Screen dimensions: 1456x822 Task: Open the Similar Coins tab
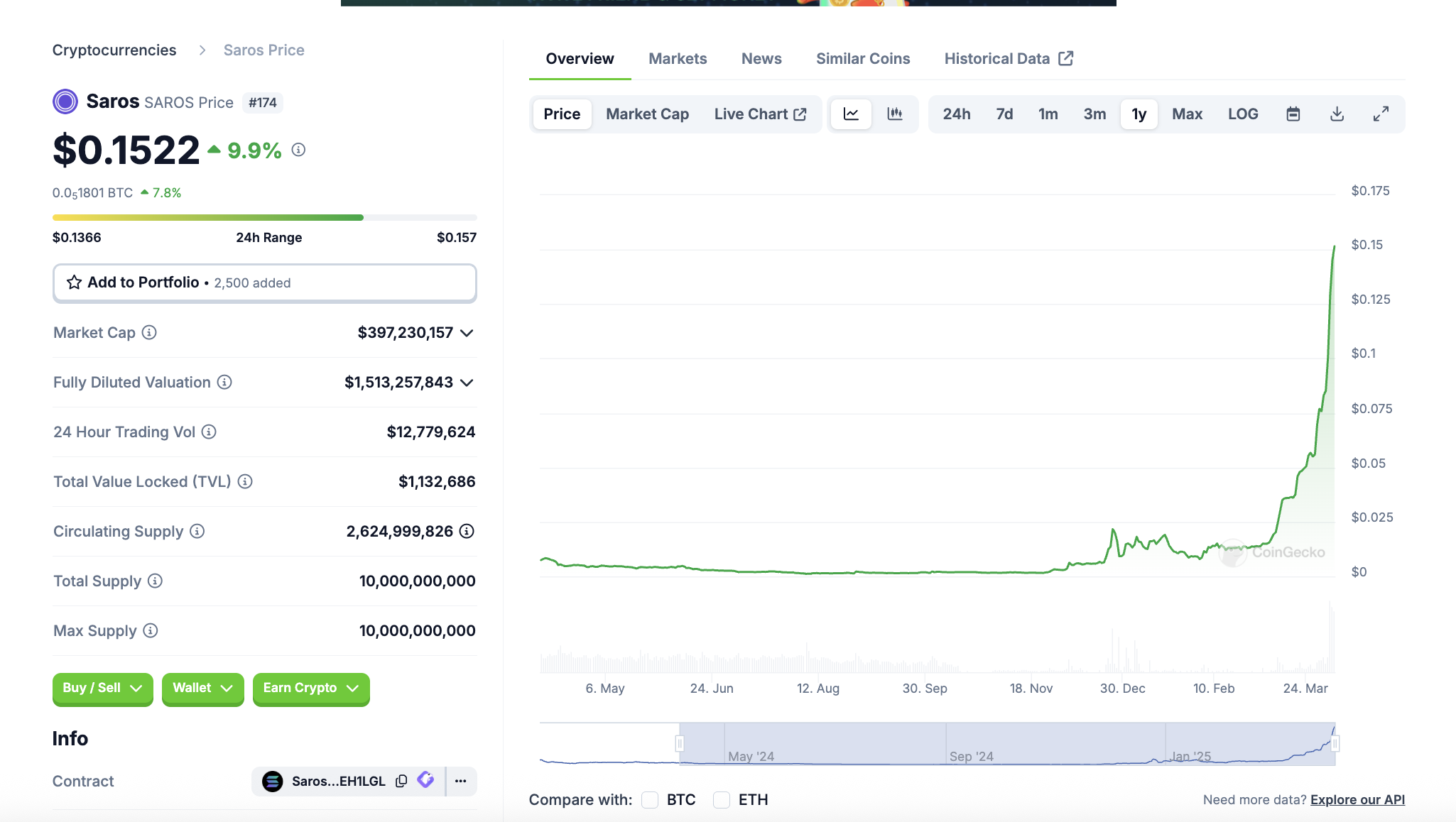click(862, 59)
